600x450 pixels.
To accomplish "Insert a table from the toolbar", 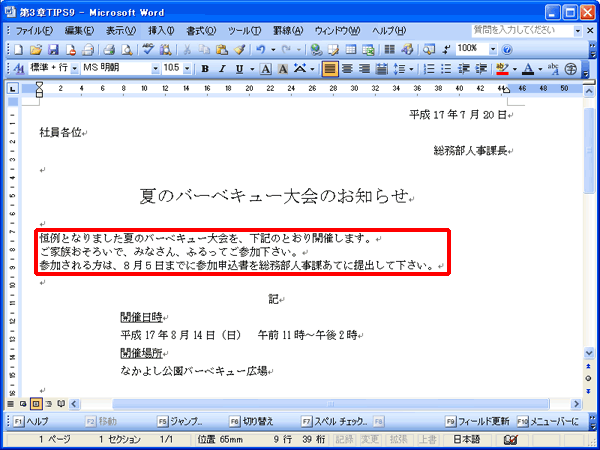I will (x=351, y=49).
